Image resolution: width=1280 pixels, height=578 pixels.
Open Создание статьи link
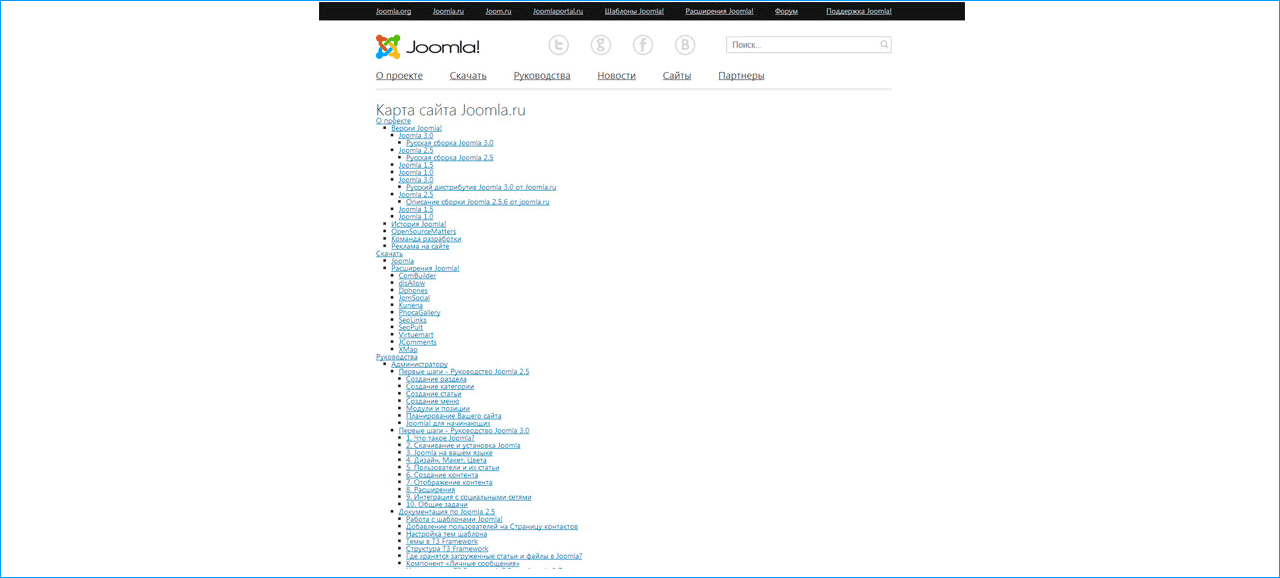(433, 394)
